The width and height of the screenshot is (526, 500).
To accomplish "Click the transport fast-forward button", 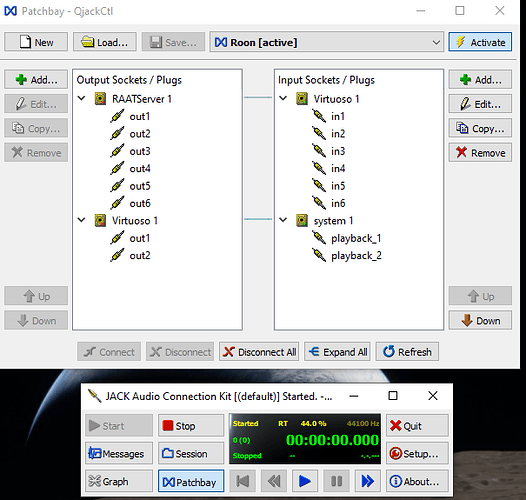I will point(367,481).
